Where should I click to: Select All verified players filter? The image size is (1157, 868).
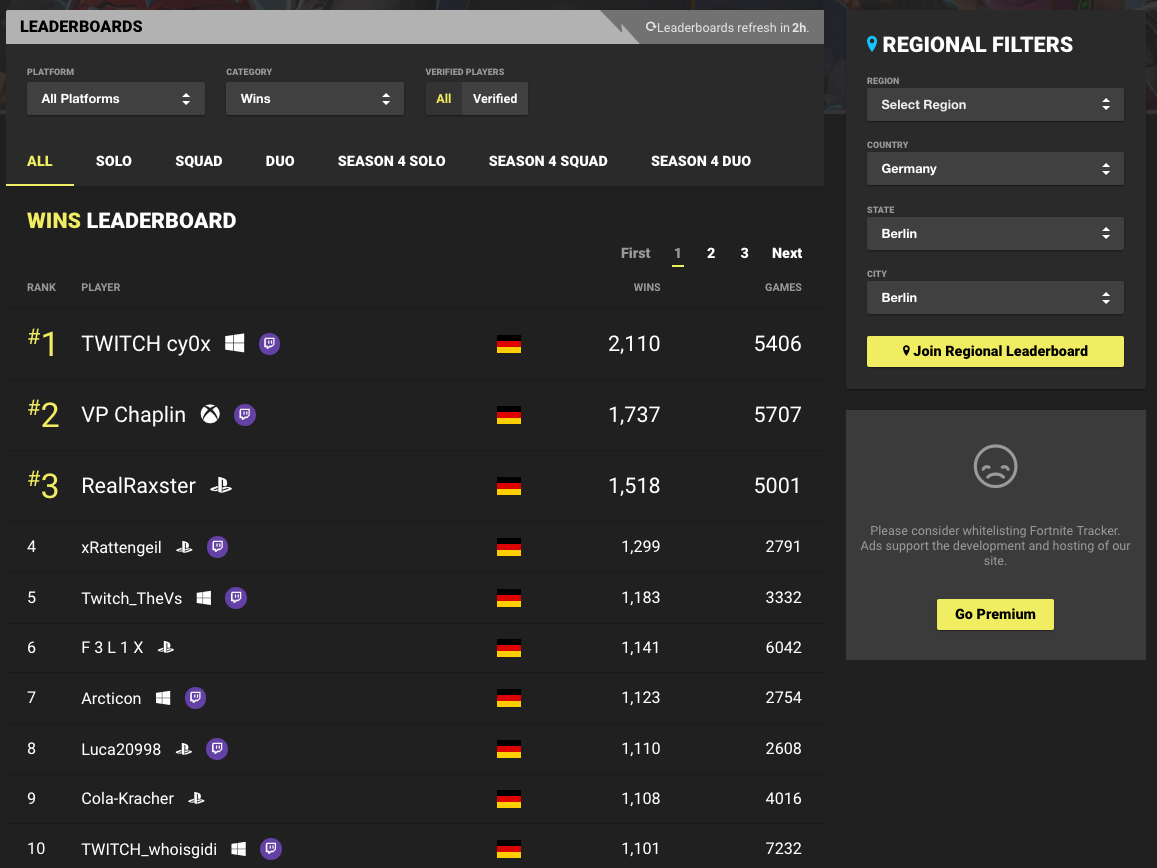tap(443, 98)
